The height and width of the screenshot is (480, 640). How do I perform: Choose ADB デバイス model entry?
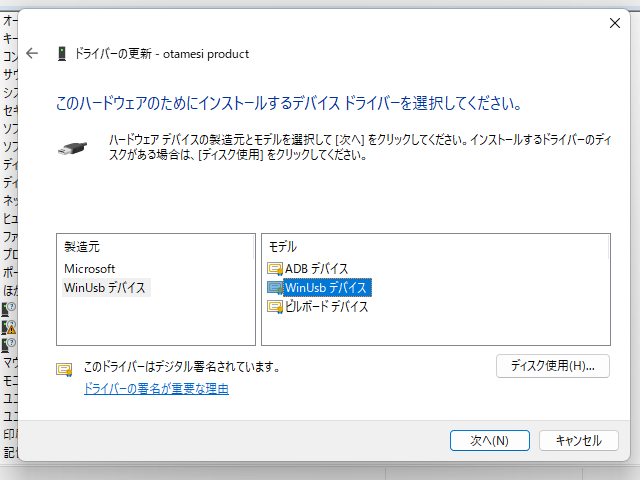click(316, 269)
